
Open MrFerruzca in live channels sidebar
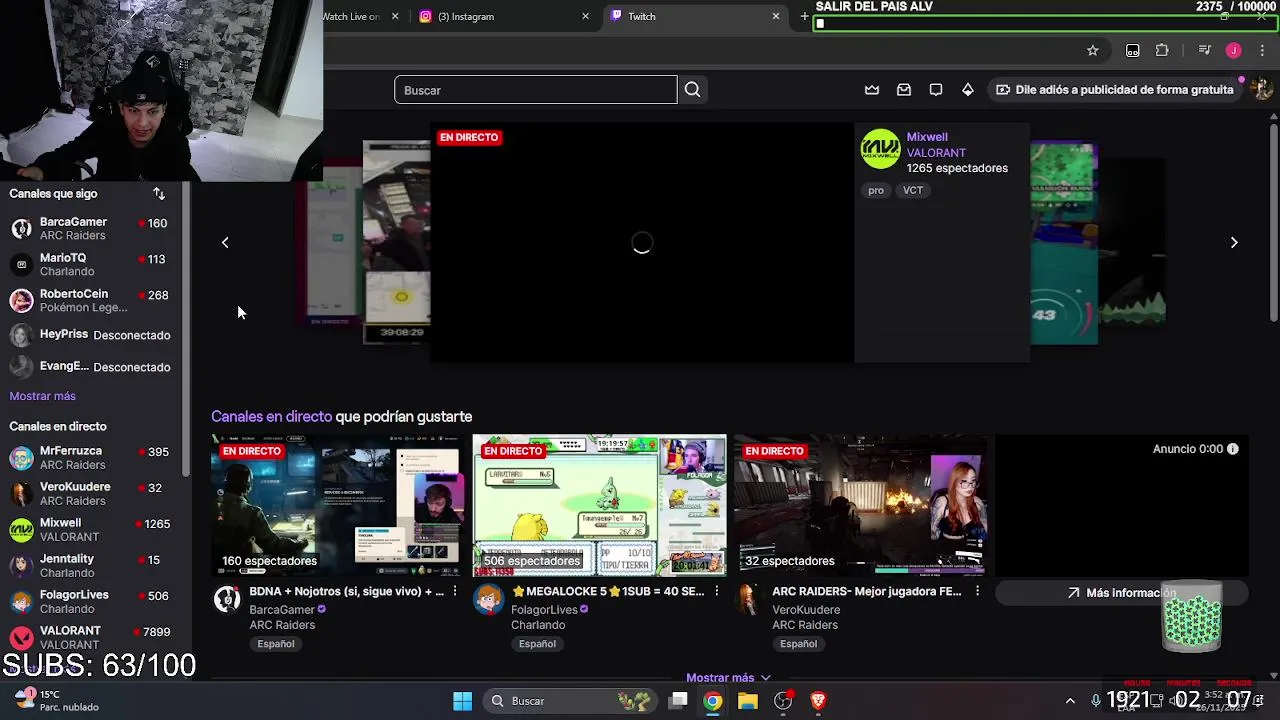pos(90,458)
